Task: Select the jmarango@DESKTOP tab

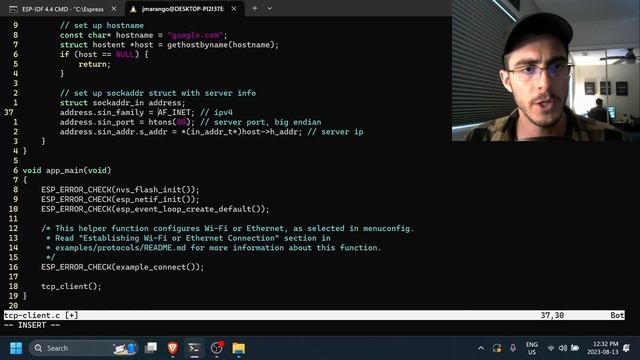Action: (183, 9)
